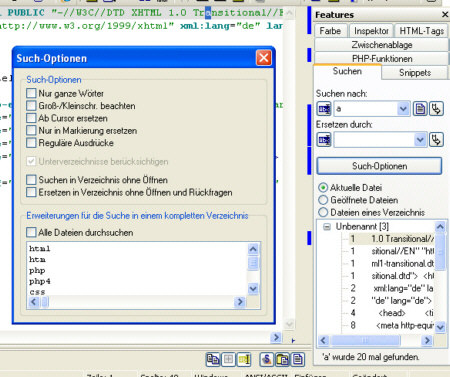The width and height of the screenshot is (450, 377).
Task: Check 'Suchen in Verzeichnis ohne Öffnen'
Action: pos(31,180)
